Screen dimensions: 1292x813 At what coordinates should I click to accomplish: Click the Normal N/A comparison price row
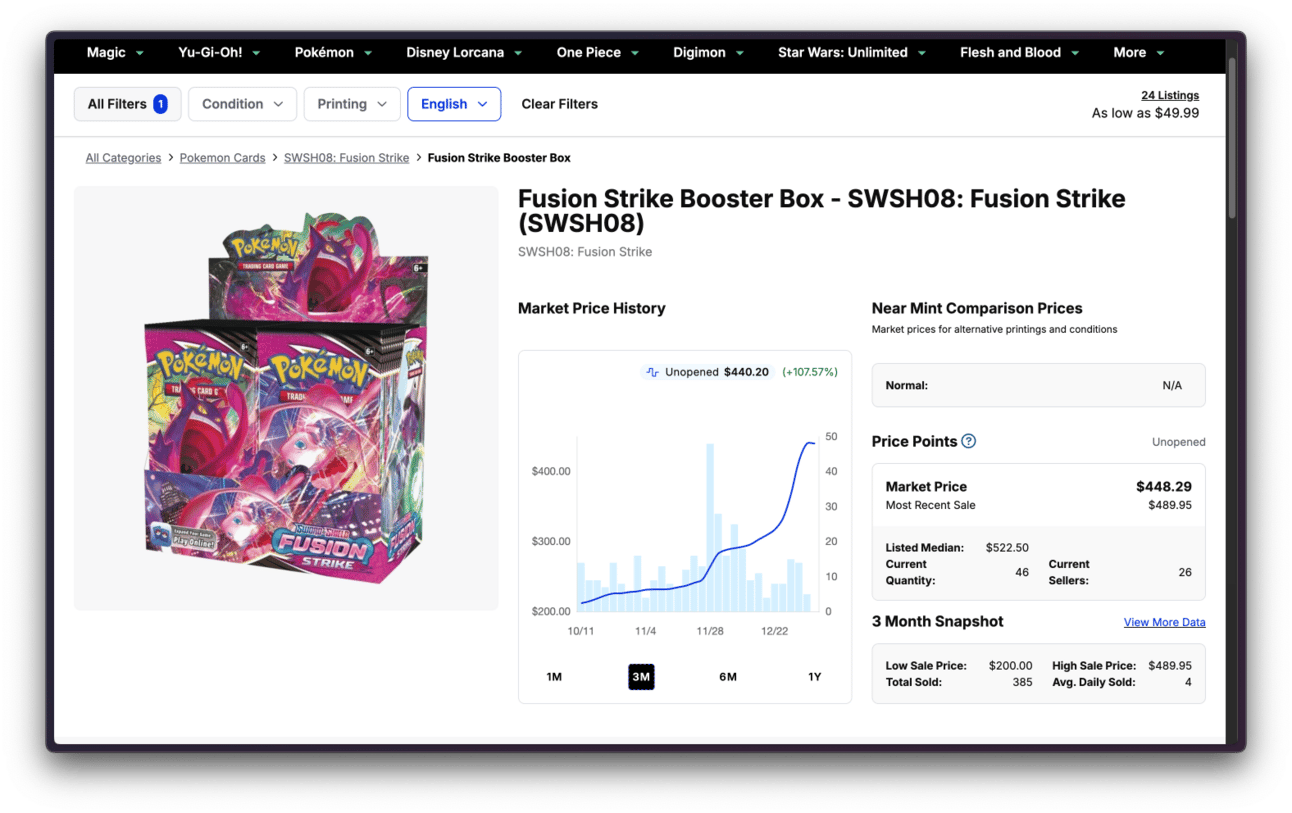[x=1038, y=385]
